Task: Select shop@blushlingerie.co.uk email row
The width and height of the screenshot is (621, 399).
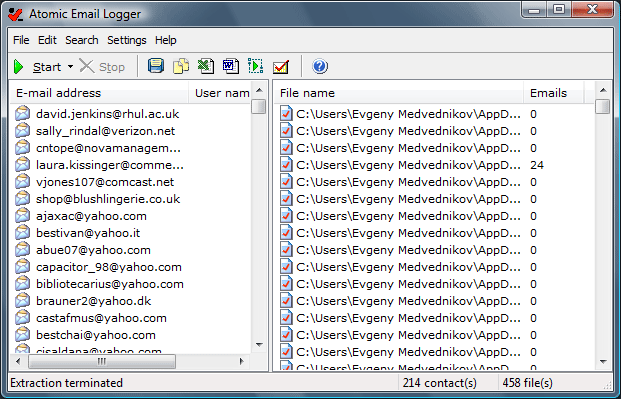Action: point(131,199)
